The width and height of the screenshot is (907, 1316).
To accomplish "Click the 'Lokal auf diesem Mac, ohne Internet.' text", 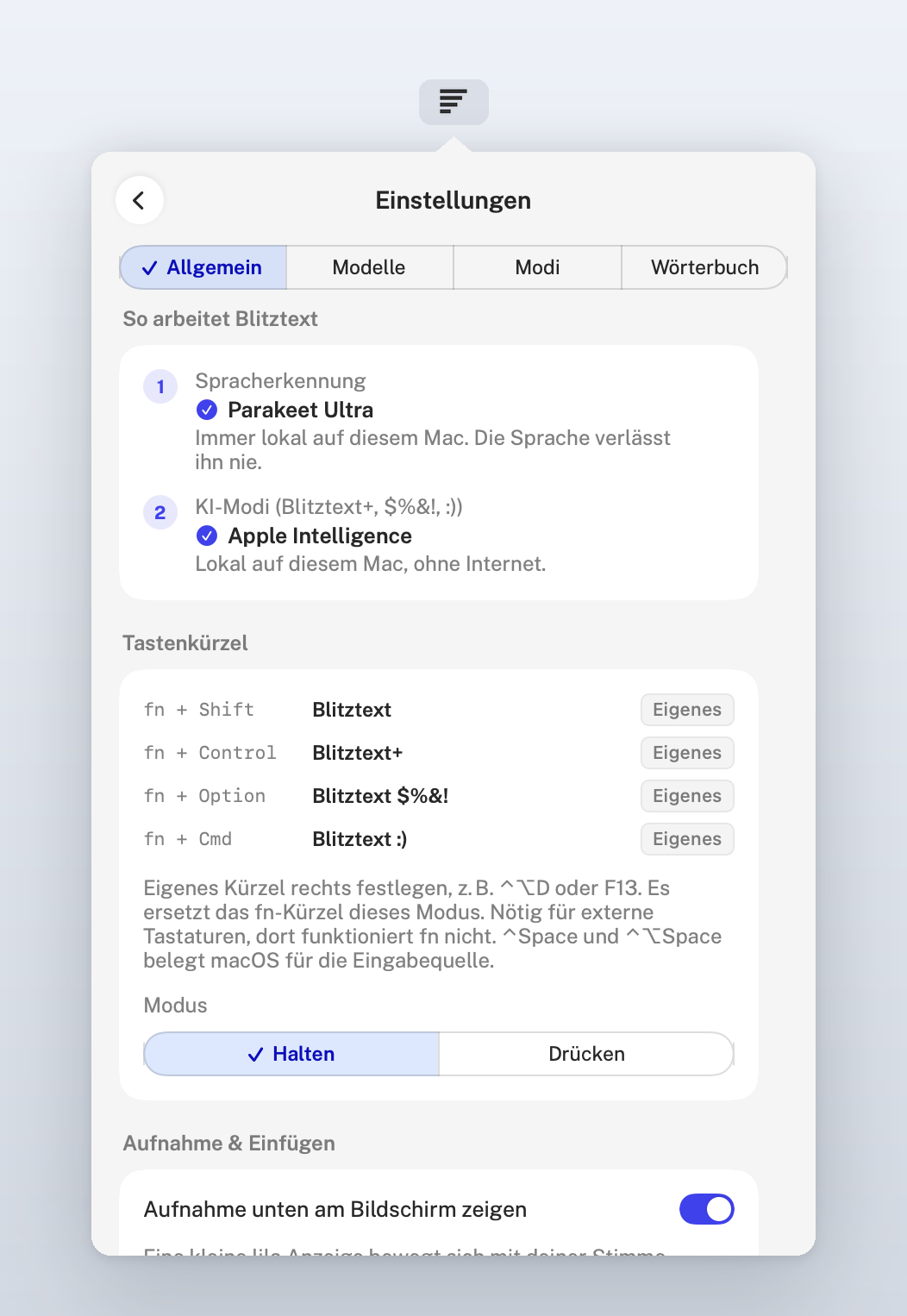I will (371, 564).
